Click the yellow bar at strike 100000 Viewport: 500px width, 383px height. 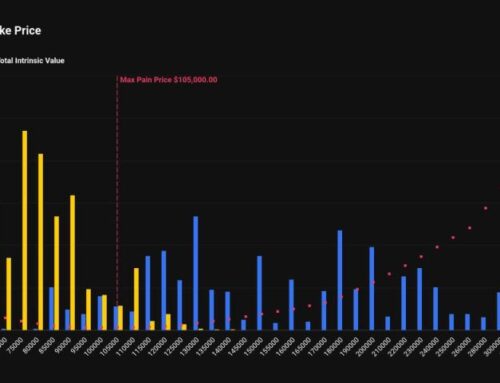[104, 312]
